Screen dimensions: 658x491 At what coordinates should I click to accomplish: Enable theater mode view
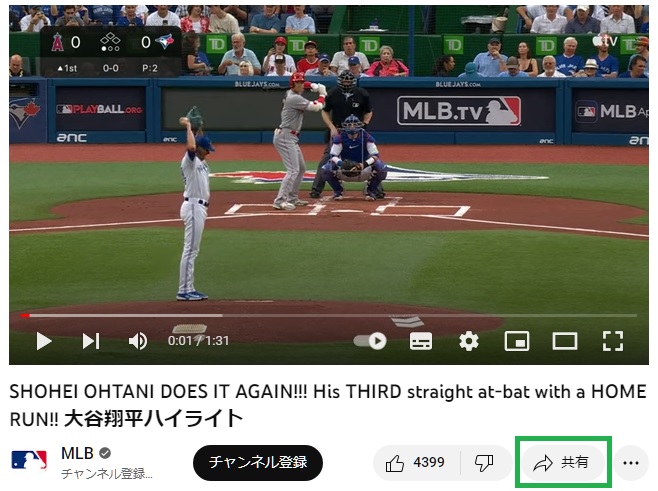565,341
